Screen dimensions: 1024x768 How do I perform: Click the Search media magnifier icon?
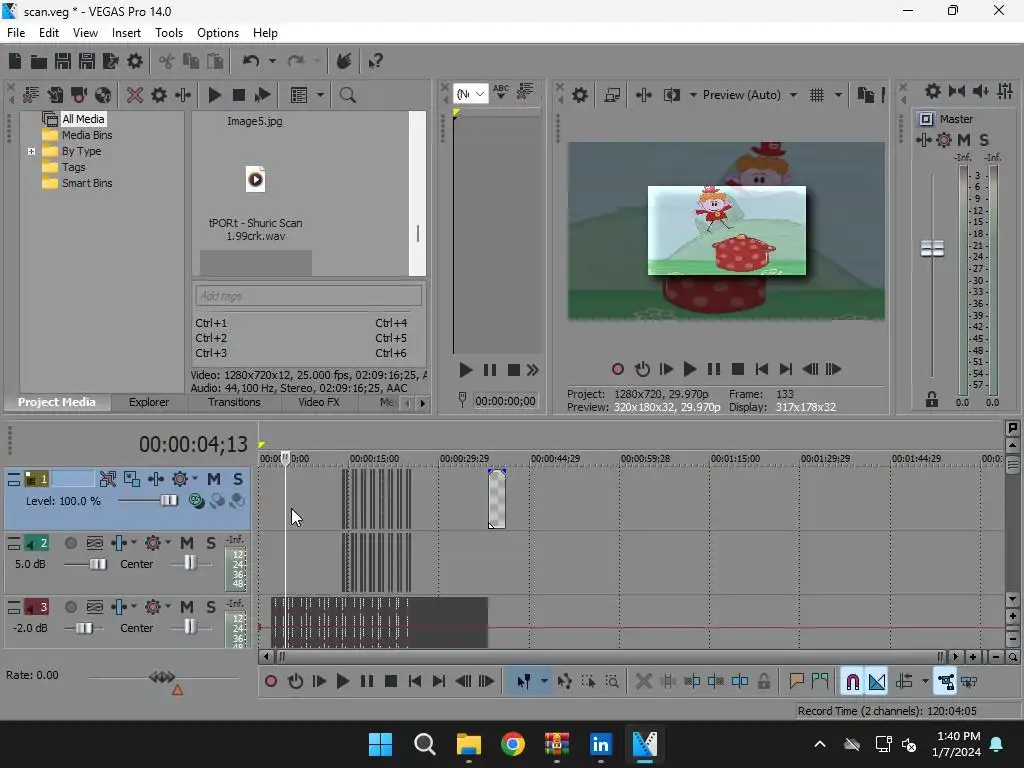pos(347,95)
